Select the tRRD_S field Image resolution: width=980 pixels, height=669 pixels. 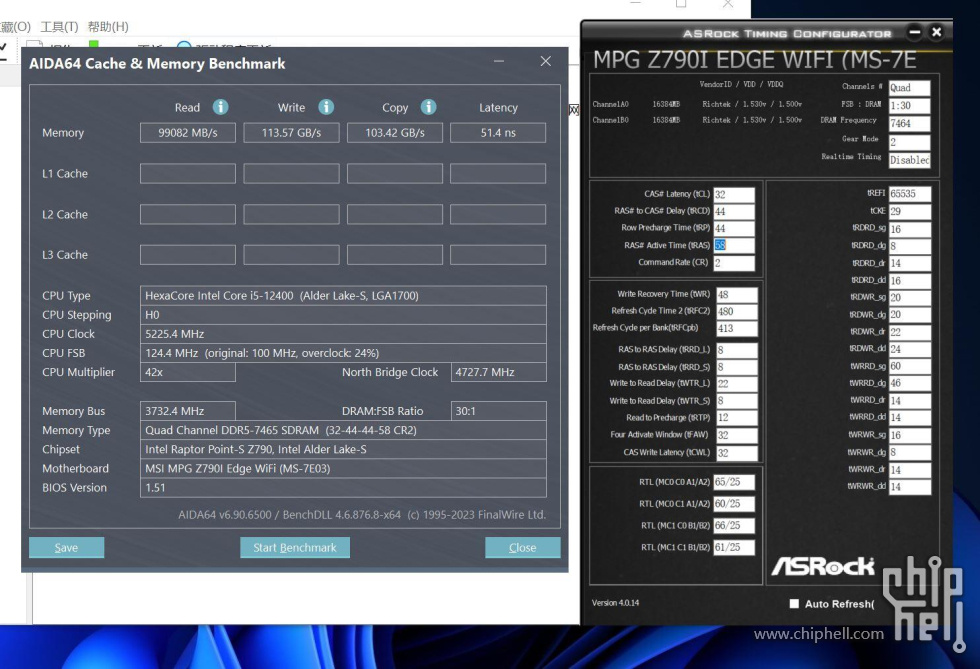tap(737, 367)
